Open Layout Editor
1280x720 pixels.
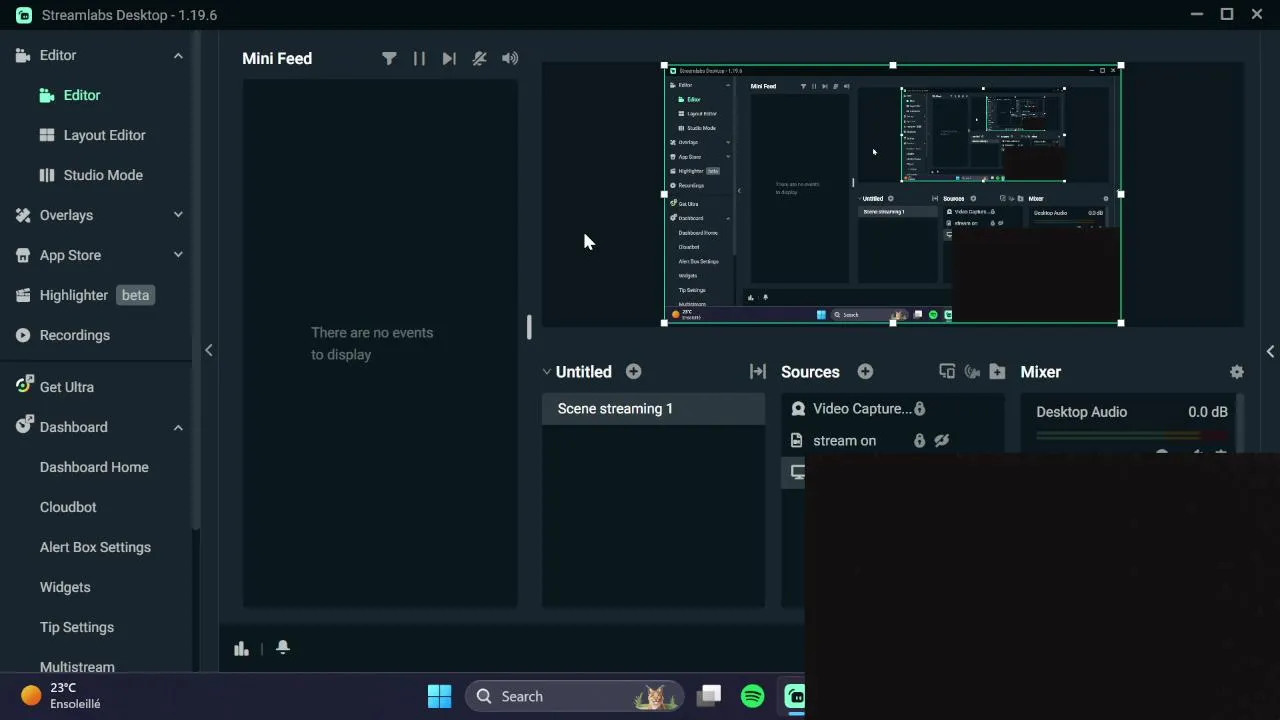click(104, 135)
